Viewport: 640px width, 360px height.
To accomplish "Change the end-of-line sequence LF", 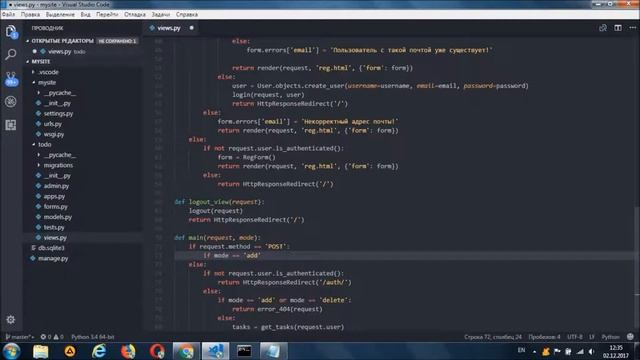I will [x=591, y=337].
